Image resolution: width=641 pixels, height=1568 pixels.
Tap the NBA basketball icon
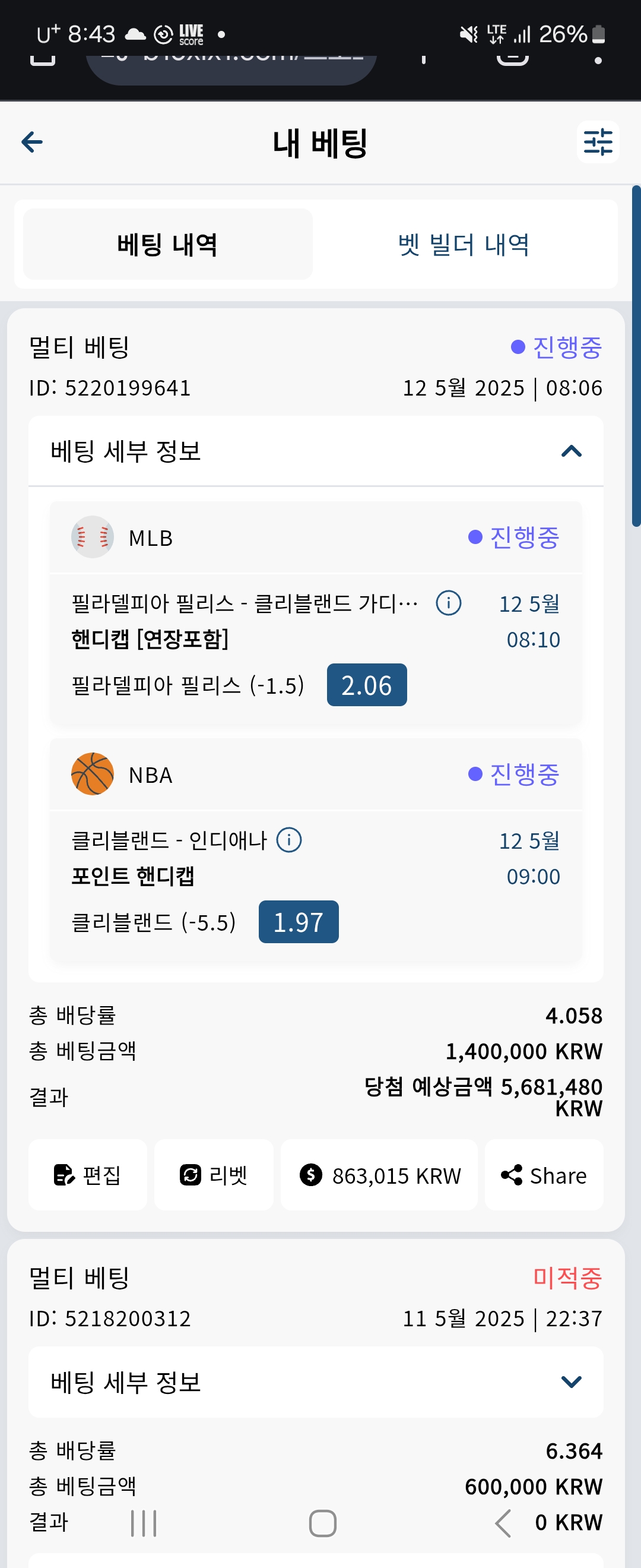pyautogui.click(x=93, y=774)
